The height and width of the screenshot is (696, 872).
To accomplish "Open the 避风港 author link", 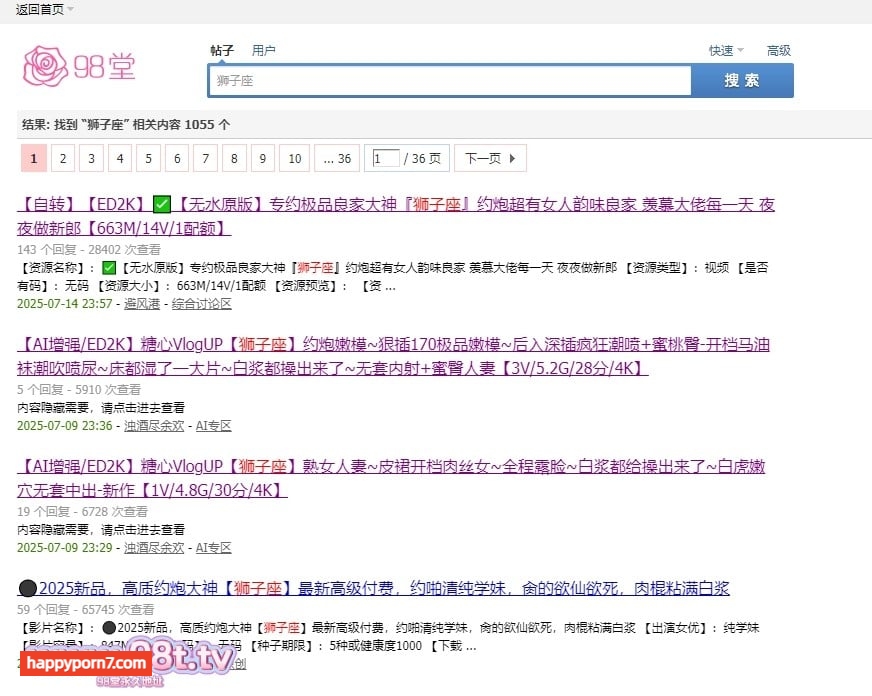I will pyautogui.click(x=144, y=303).
